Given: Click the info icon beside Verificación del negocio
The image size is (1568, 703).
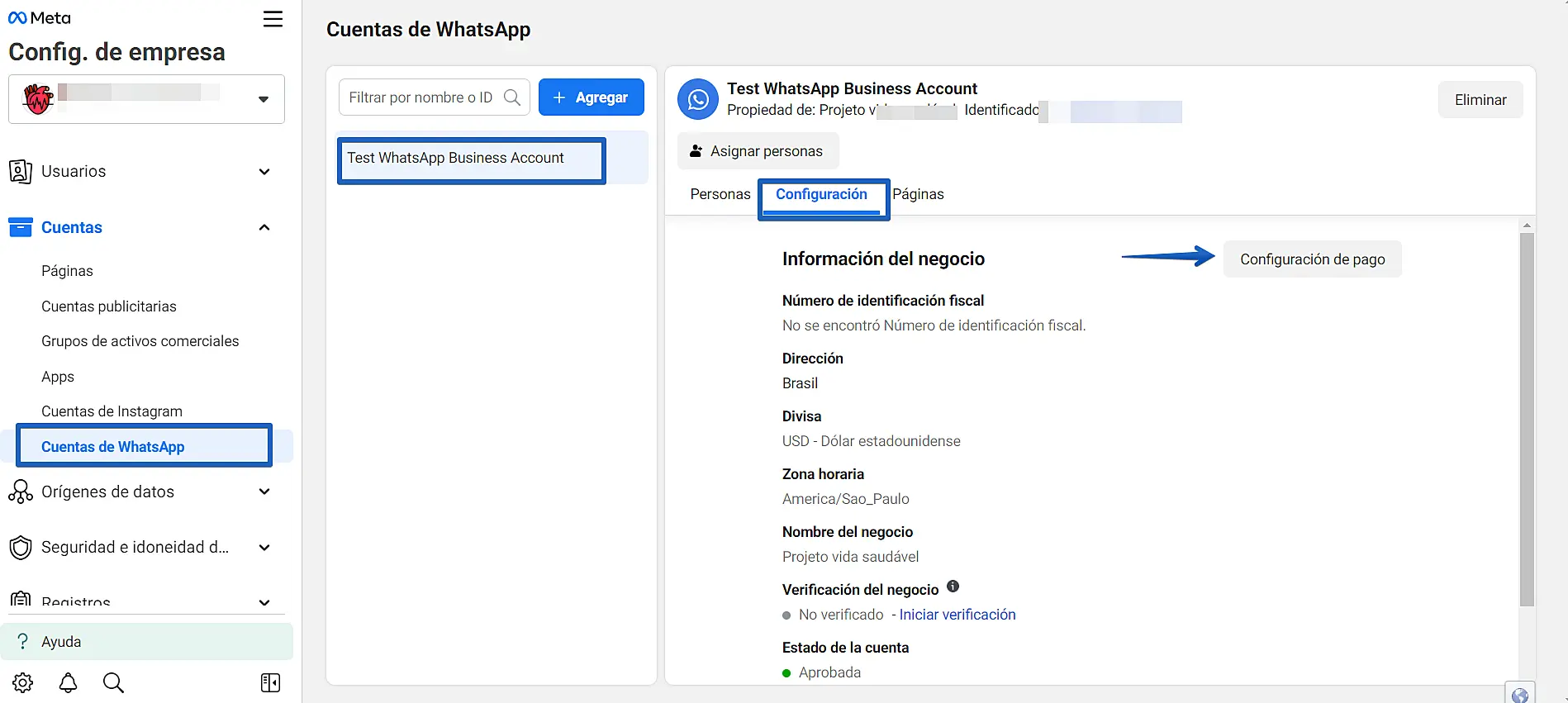Looking at the screenshot, I should 953,587.
